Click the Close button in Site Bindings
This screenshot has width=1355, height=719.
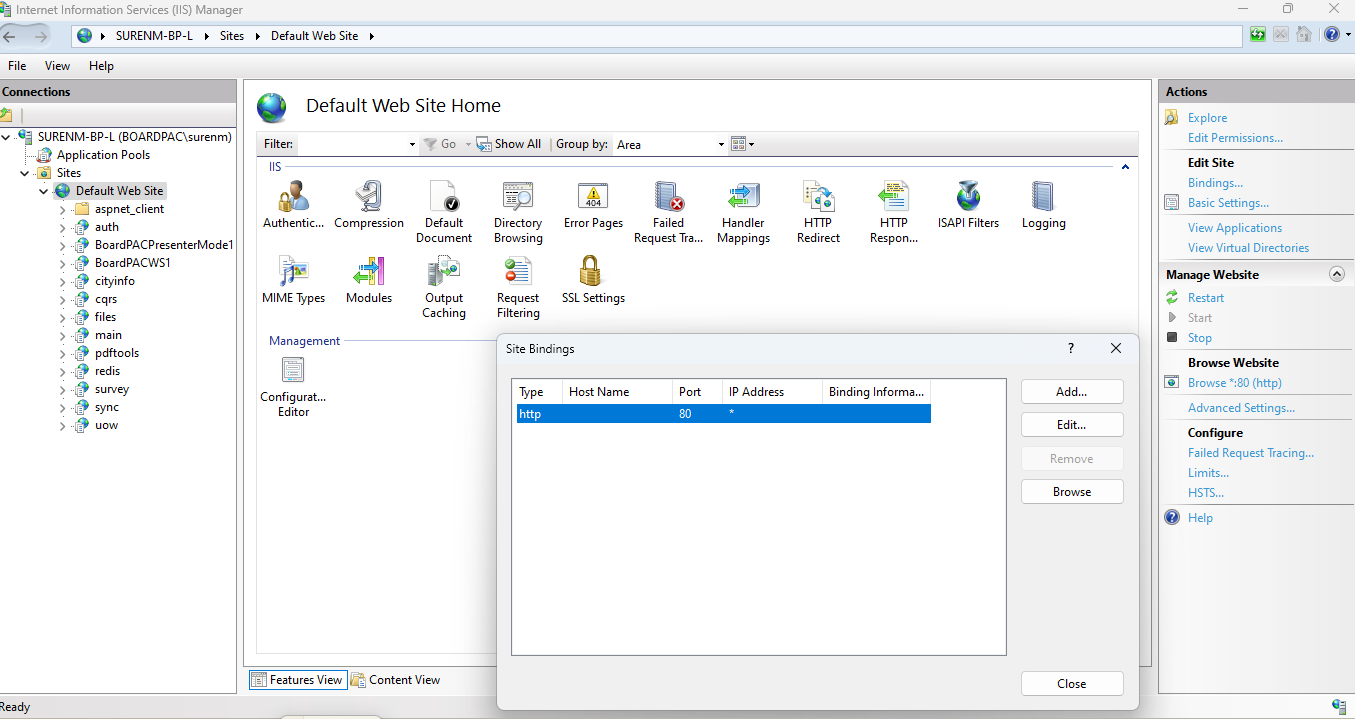coord(1072,684)
